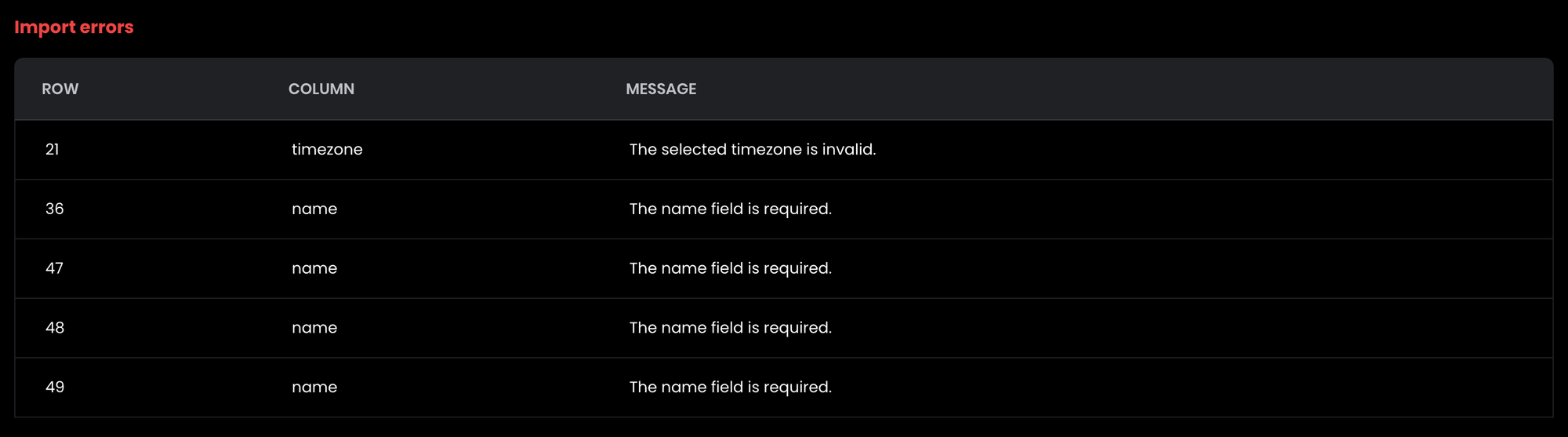Select the name required message in row 47
This screenshot has height=437, width=1568.
click(x=730, y=268)
